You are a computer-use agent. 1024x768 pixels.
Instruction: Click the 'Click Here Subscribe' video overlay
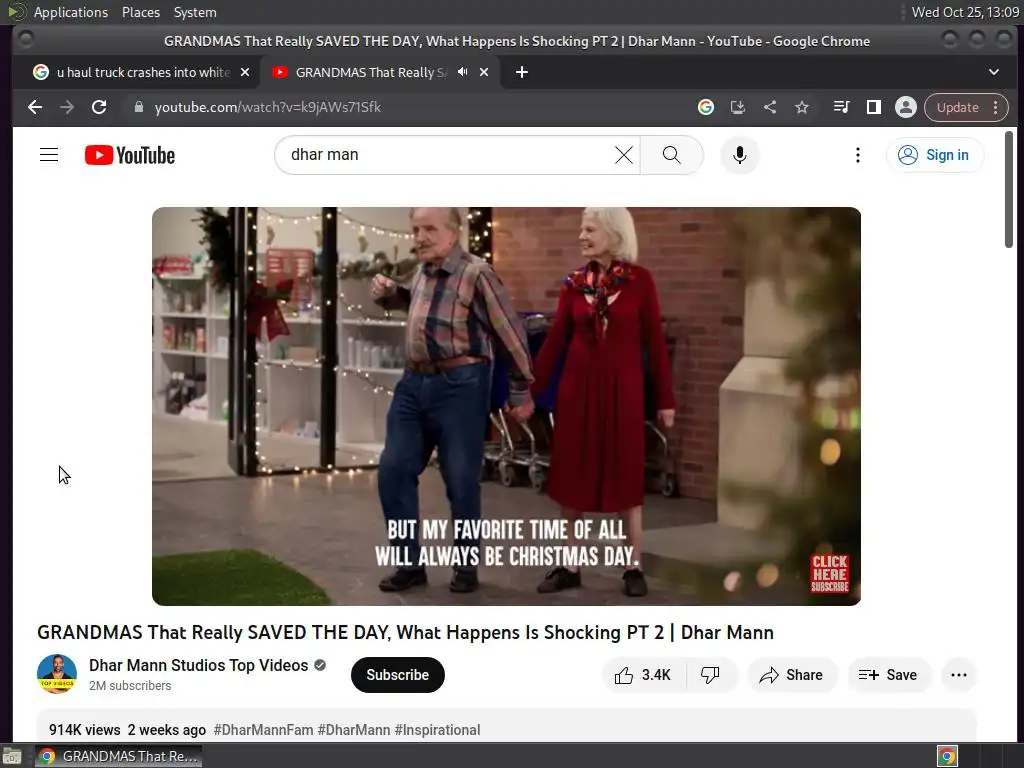click(829, 573)
